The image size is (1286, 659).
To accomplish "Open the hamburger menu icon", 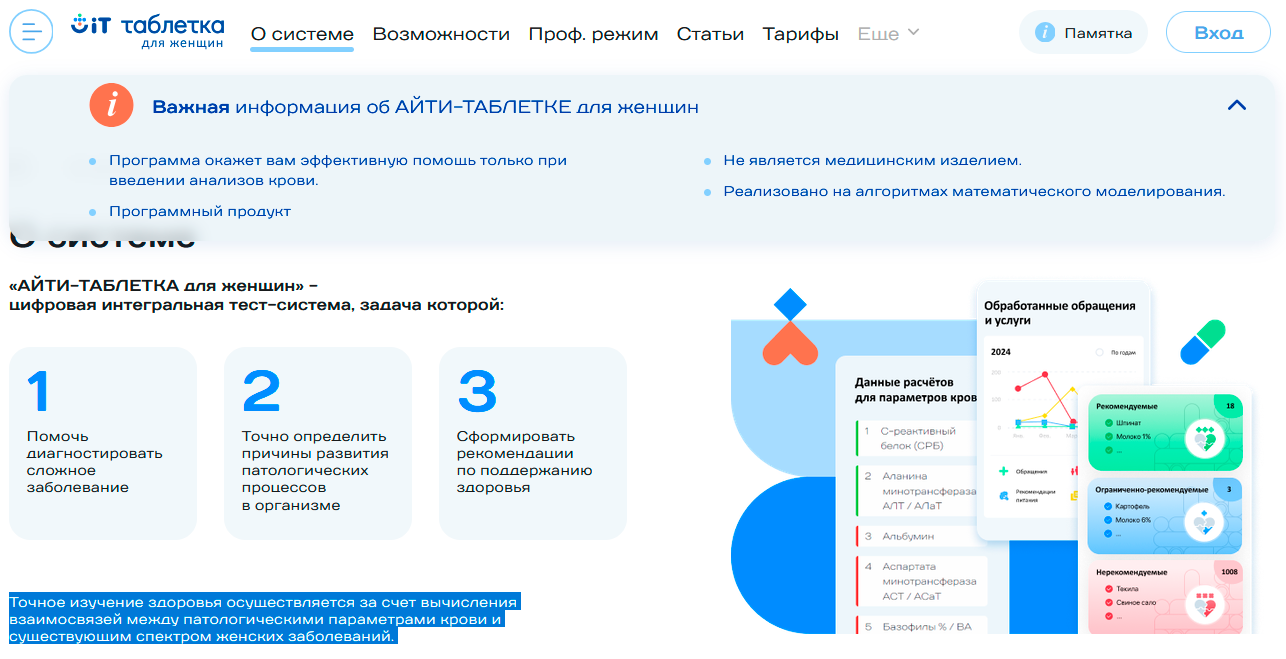I will tap(31, 32).
